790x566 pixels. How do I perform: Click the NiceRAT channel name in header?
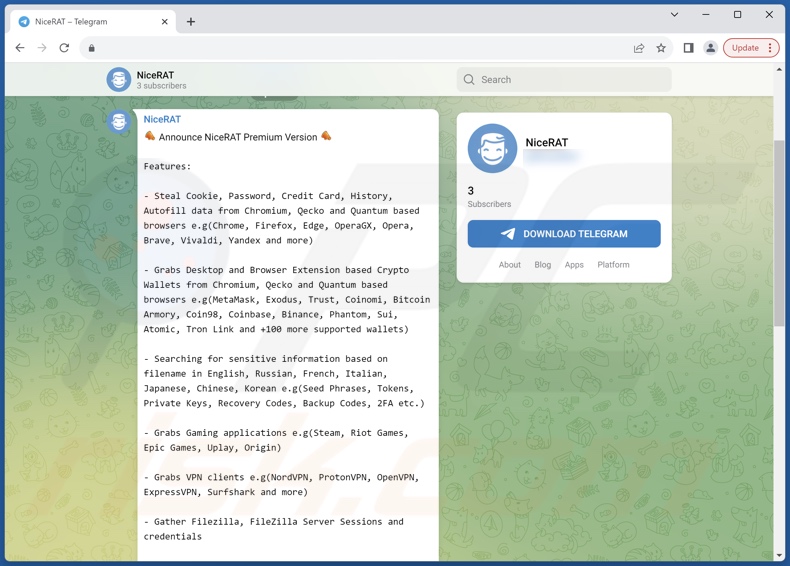(155, 75)
